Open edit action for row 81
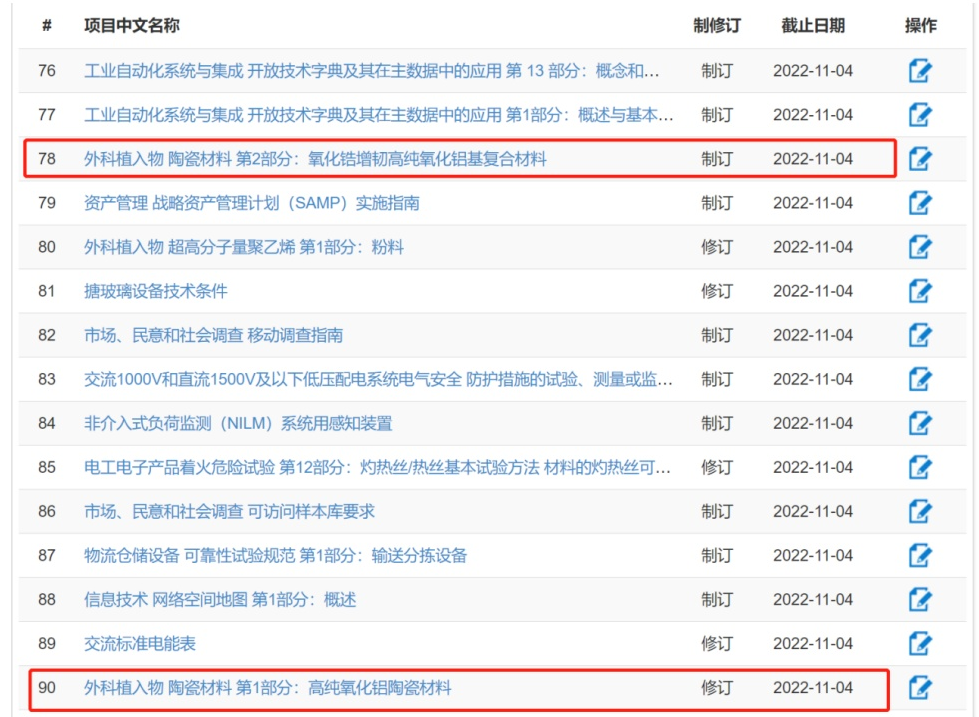Image resolution: width=979 pixels, height=717 pixels. 919,291
